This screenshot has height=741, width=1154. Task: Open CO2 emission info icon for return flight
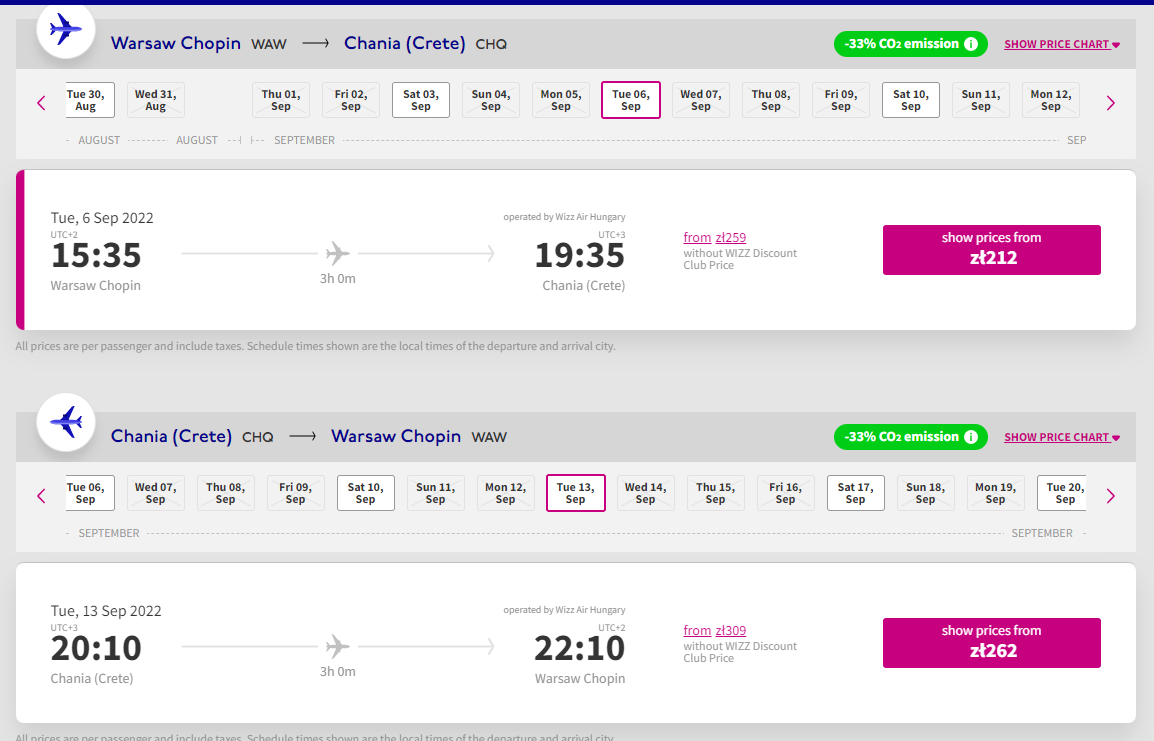tap(971, 437)
